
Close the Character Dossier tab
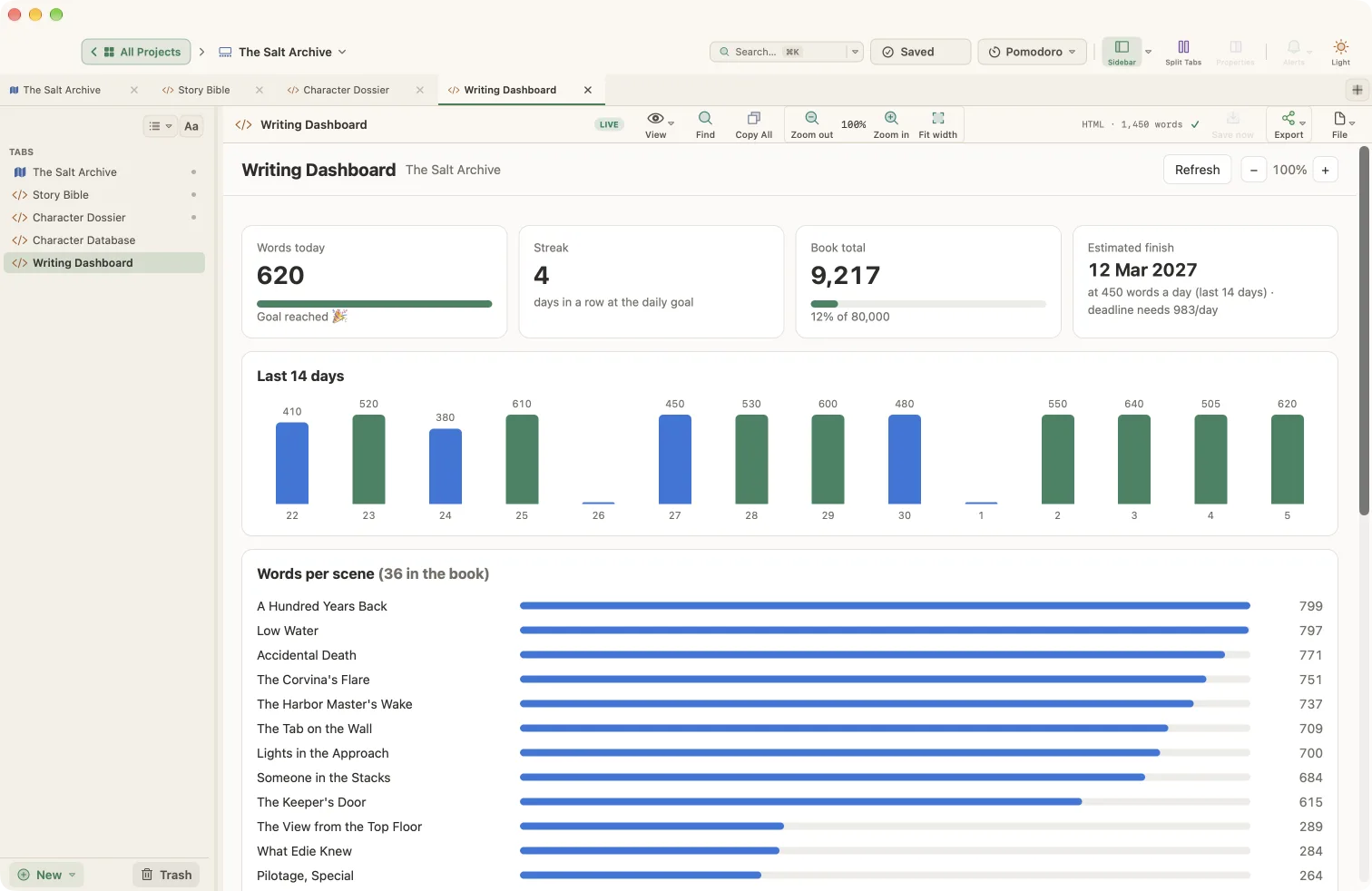coord(420,90)
